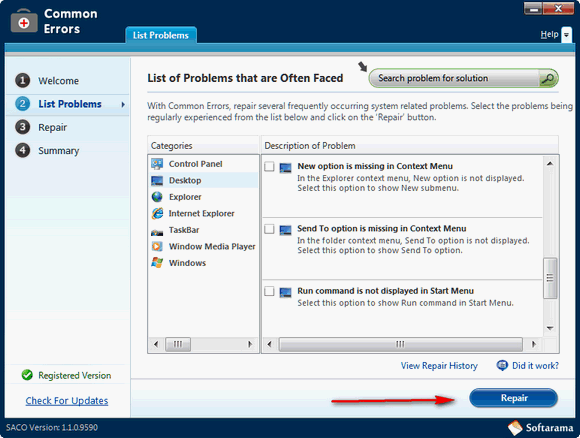Viewport: 580px width, 438px height.
Task: Click the green Registered Version checkmark icon
Action: point(27,375)
